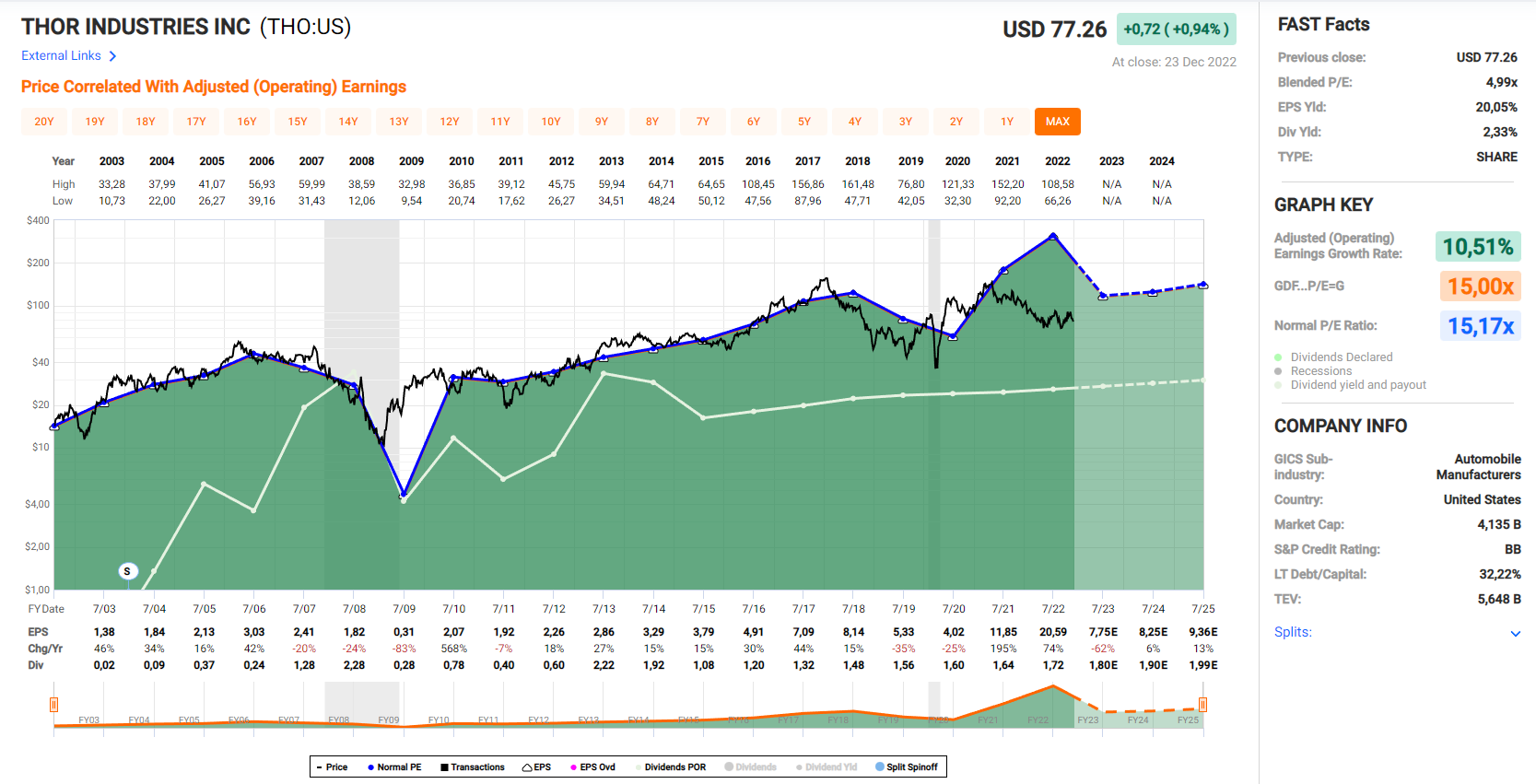The height and width of the screenshot is (784, 1536).
Task: Click the FY23 estimate point on the dashed line
Action: [x=1103, y=296]
